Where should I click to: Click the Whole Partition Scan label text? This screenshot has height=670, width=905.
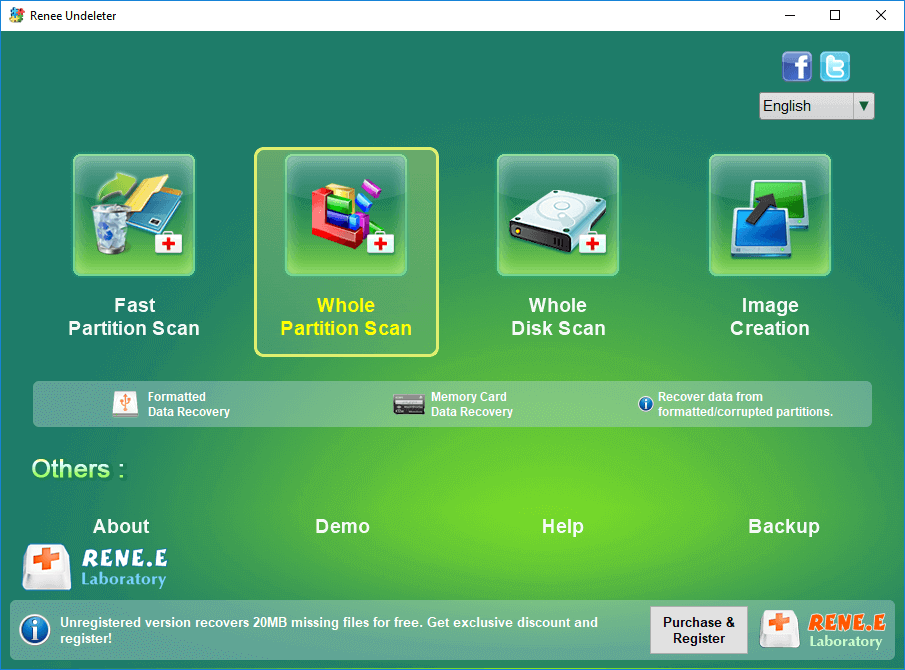click(346, 317)
